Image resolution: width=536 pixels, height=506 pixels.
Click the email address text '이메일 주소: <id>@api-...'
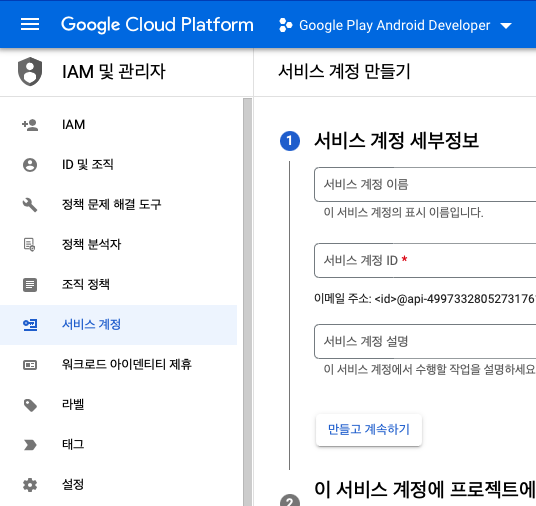[425, 299]
